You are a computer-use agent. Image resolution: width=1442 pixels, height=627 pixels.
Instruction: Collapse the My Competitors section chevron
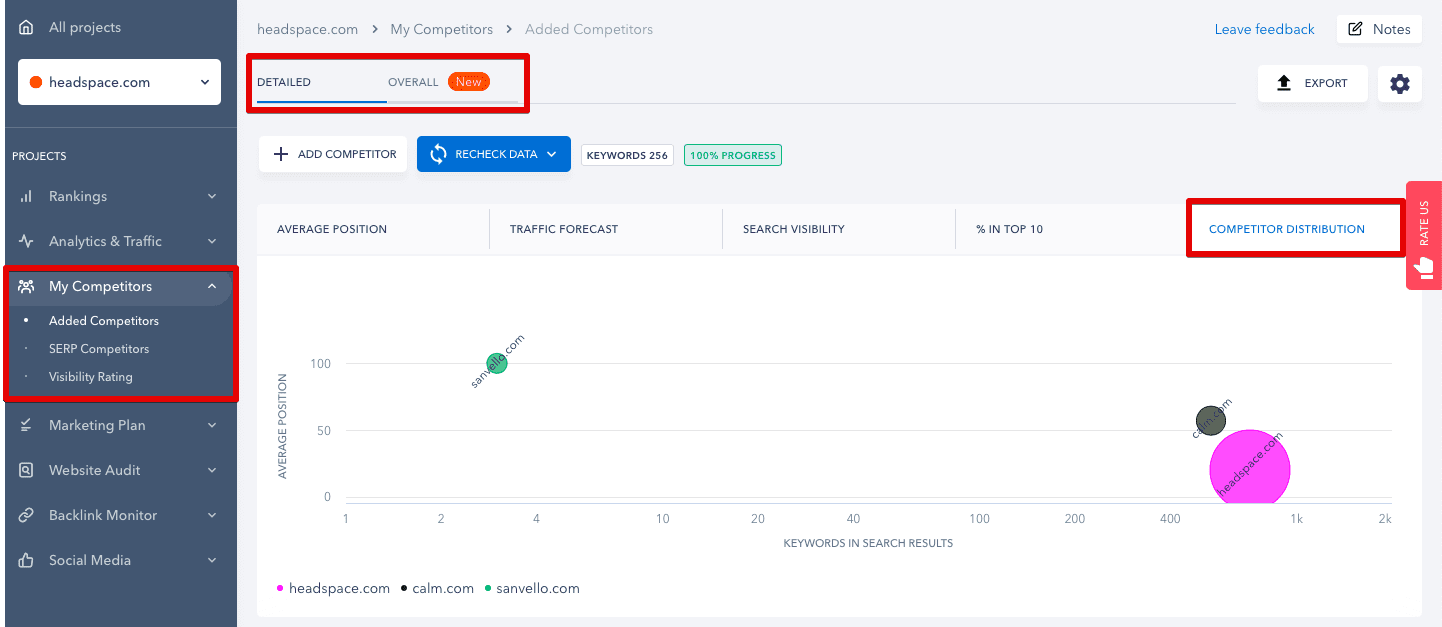(x=212, y=286)
